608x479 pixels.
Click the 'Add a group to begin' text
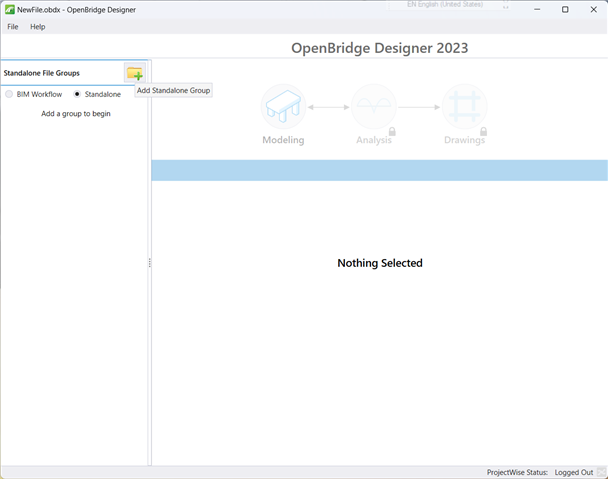pyautogui.click(x=76, y=114)
